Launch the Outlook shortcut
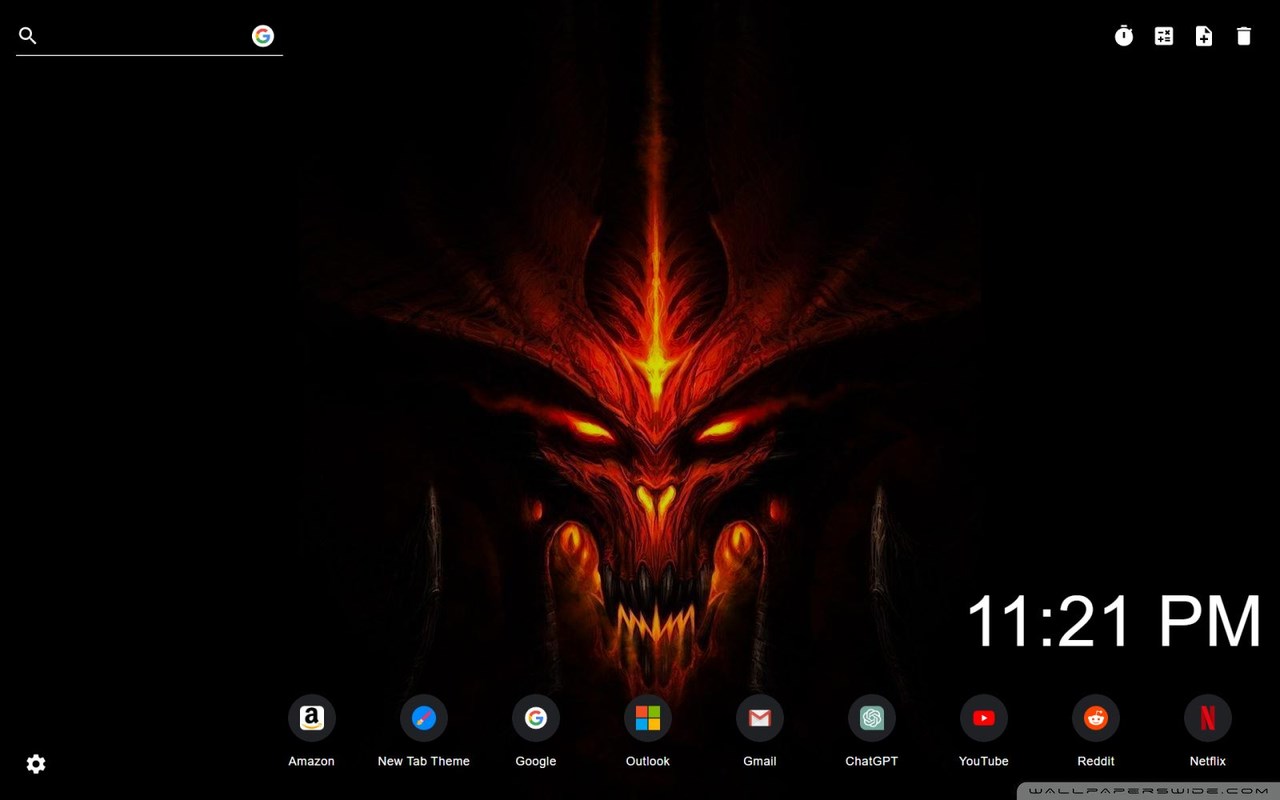1280x800 pixels. click(648, 718)
